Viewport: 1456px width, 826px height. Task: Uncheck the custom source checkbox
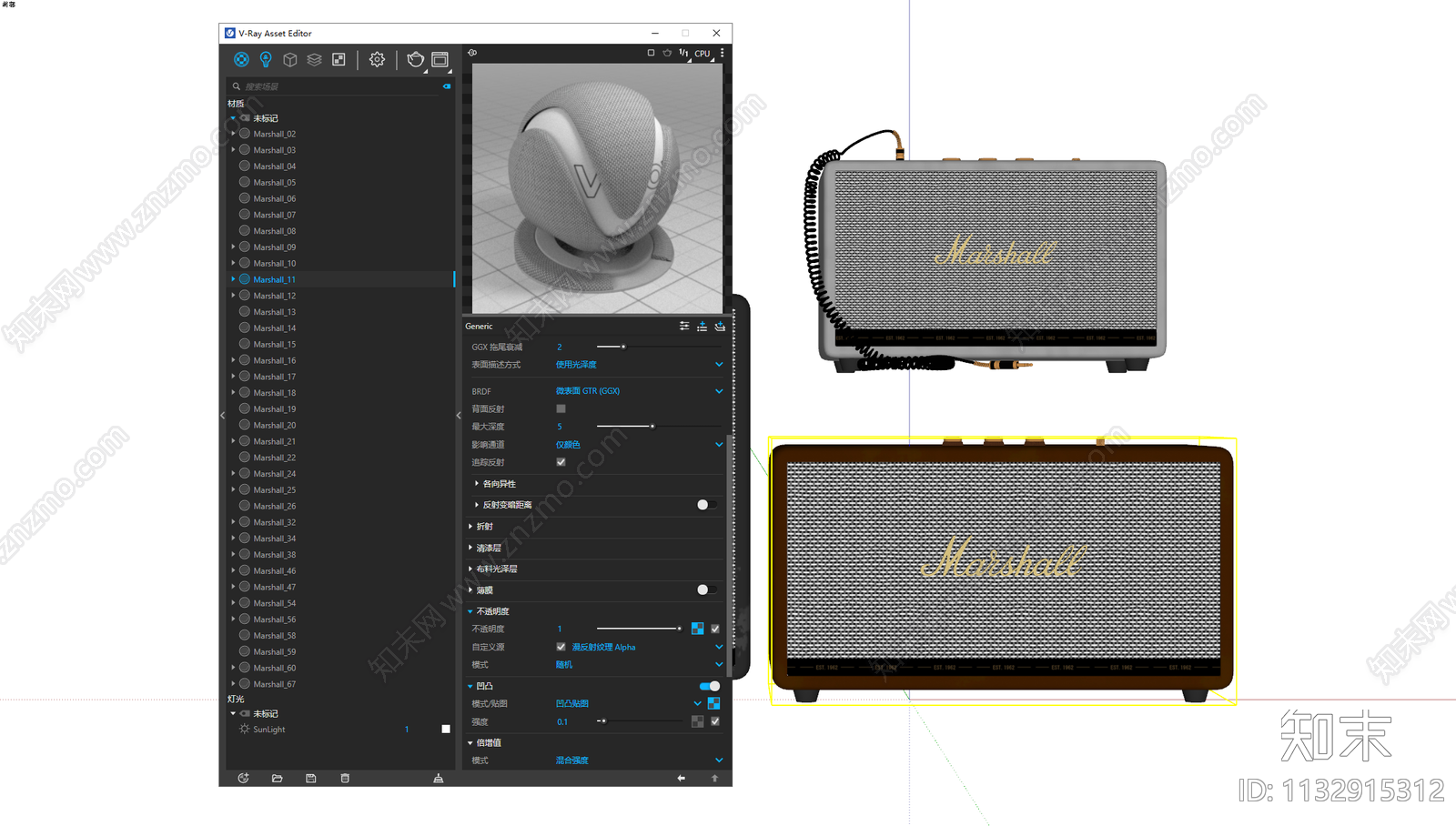pos(561,647)
